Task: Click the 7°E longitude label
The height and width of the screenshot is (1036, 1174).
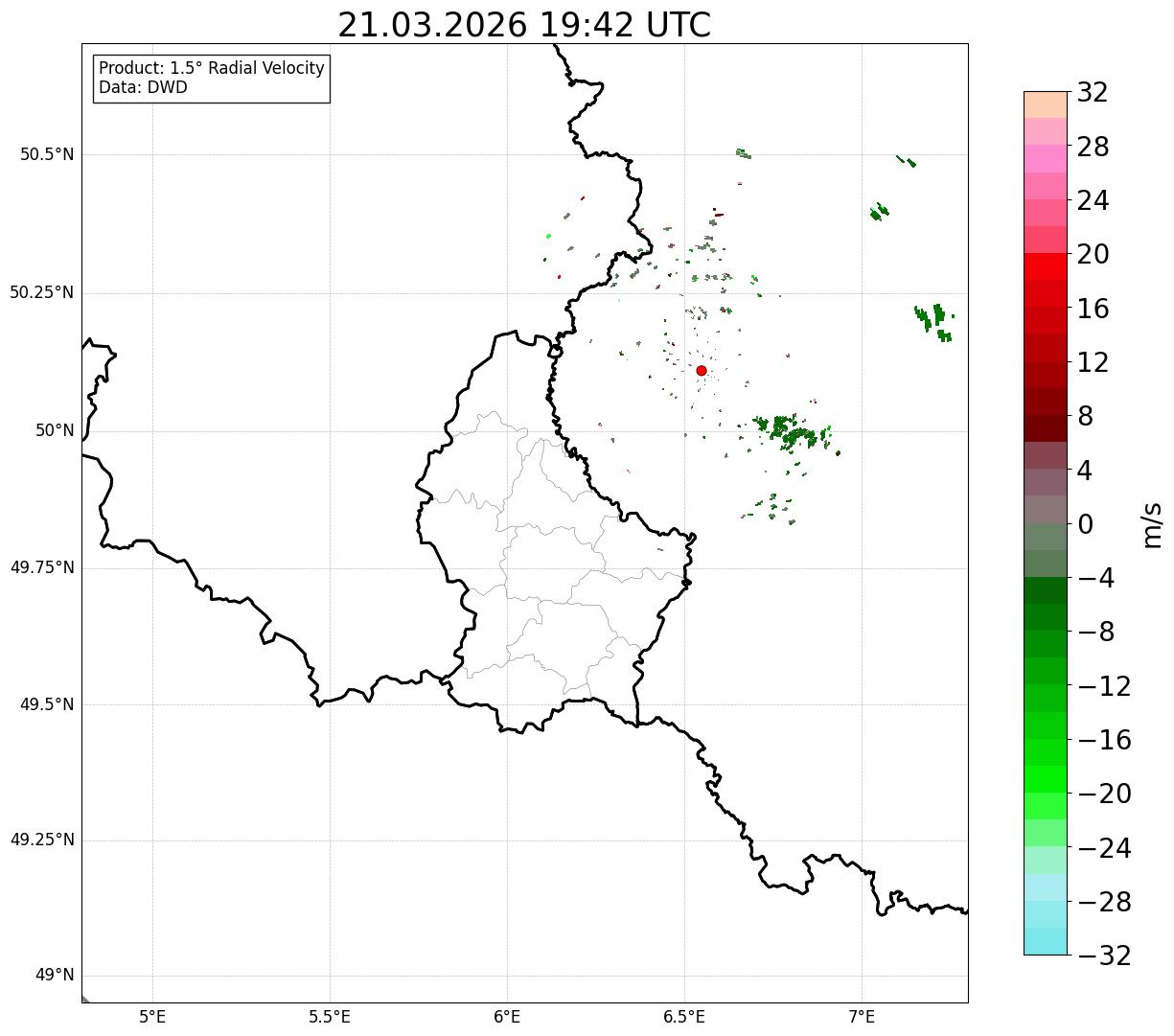Action: 862,1017
